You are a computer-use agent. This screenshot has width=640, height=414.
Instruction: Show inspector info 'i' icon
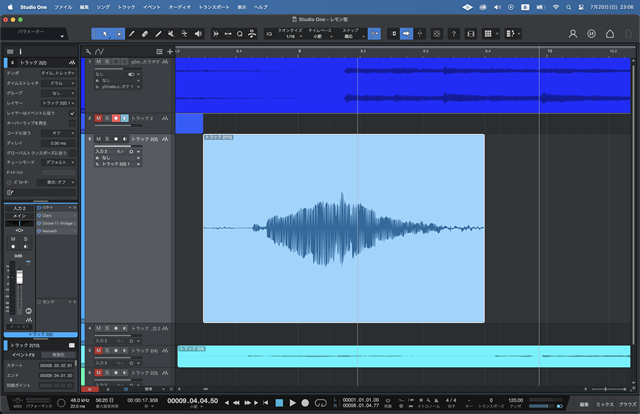(20, 51)
